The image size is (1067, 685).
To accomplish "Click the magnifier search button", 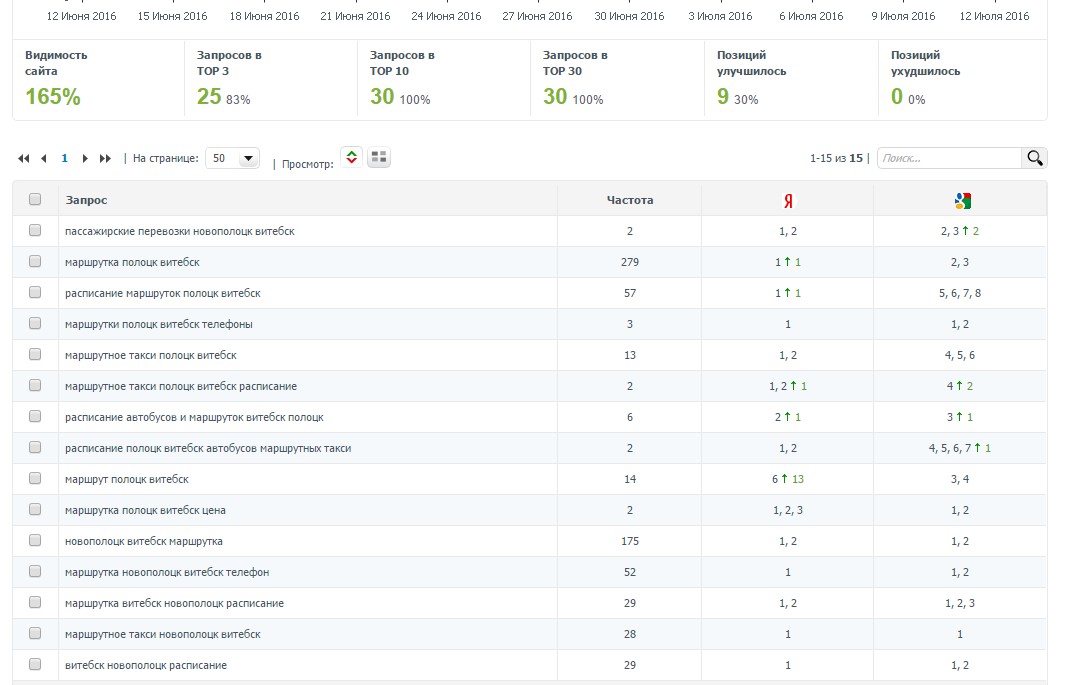I will 1034,158.
